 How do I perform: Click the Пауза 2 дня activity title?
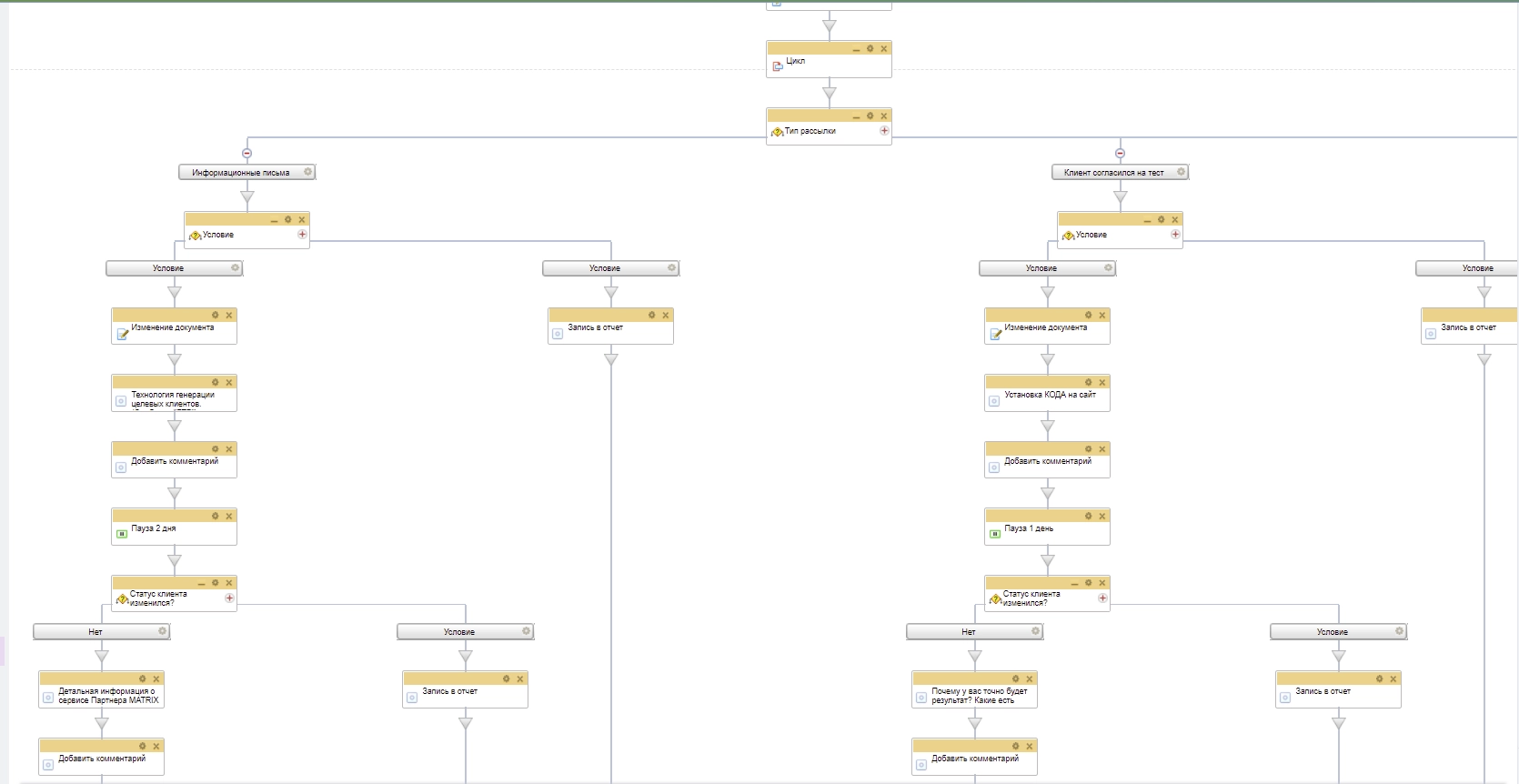tap(154, 528)
